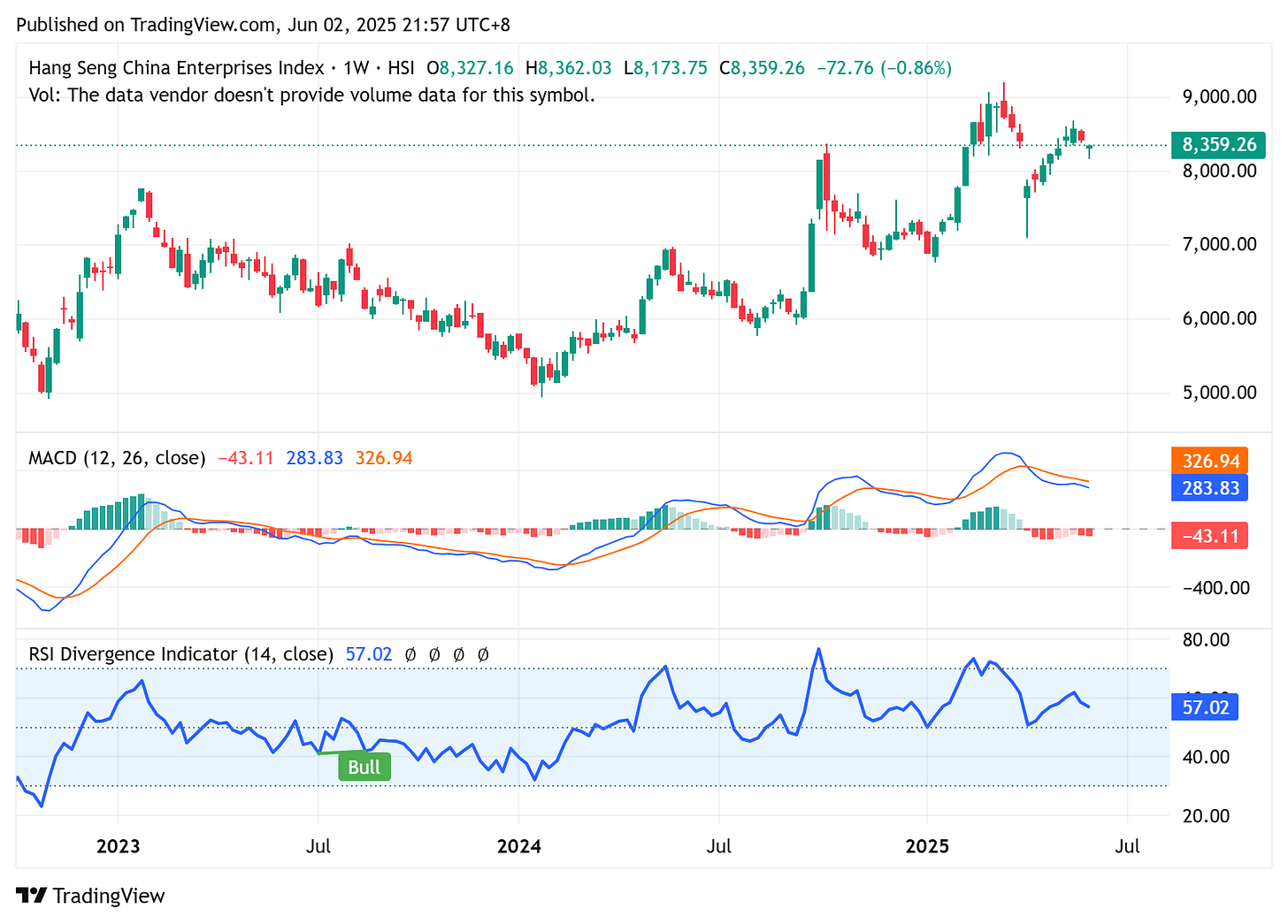Select the 2025 label on the time axis
The image size is (1288, 924).
click(927, 846)
